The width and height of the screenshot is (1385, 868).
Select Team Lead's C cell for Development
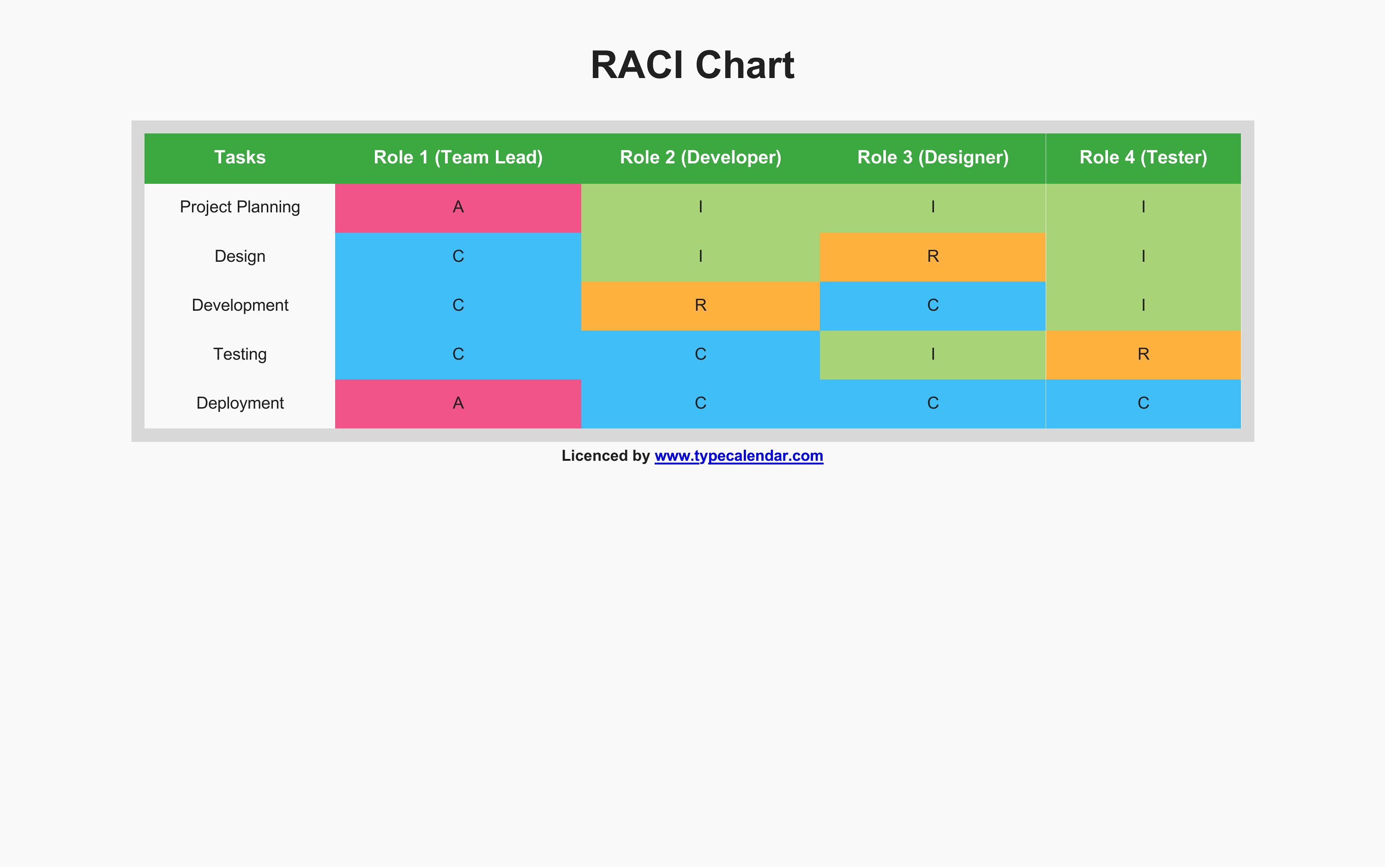[458, 306]
